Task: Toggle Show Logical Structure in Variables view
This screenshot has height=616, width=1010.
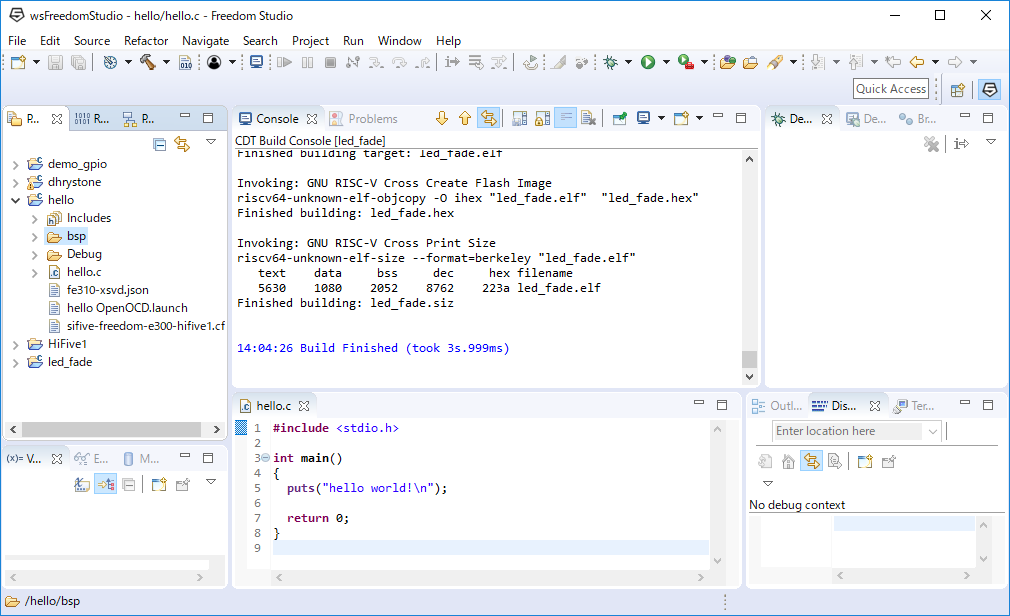Action: tap(106, 484)
